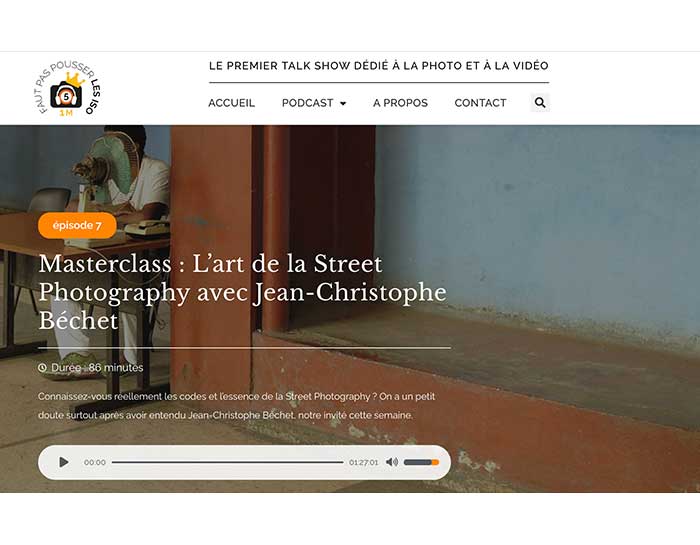The height and width of the screenshot is (545, 700).
Task: Seek along the audio progress bar
Action: click(227, 462)
